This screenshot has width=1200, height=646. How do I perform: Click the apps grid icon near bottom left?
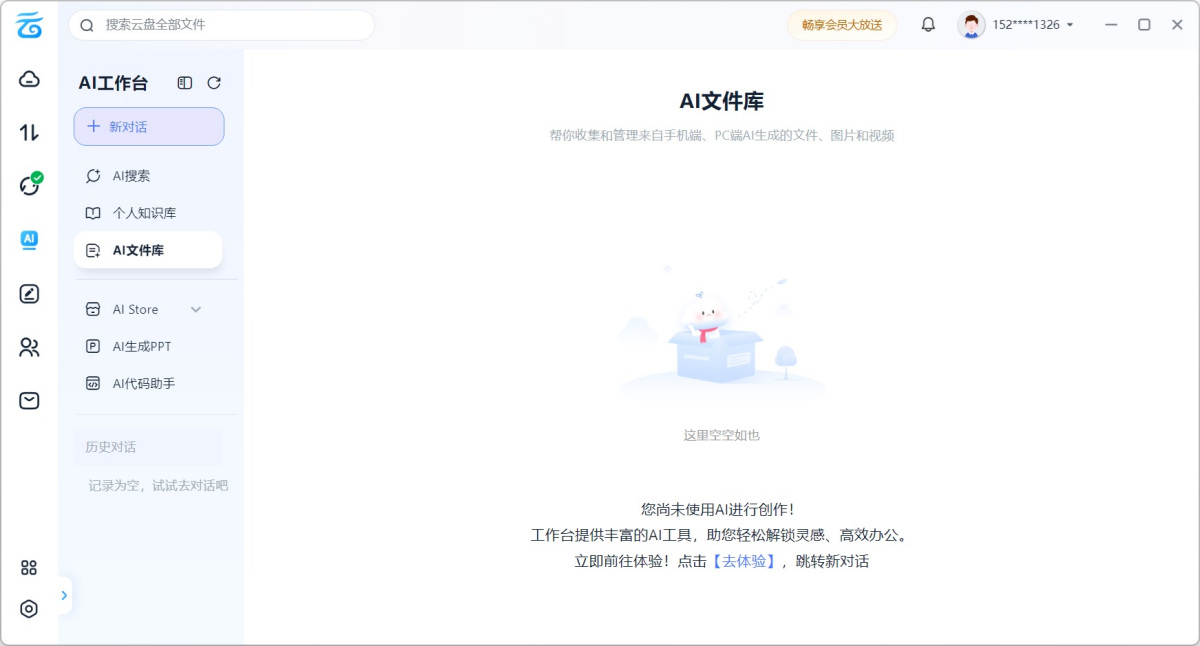coord(29,567)
